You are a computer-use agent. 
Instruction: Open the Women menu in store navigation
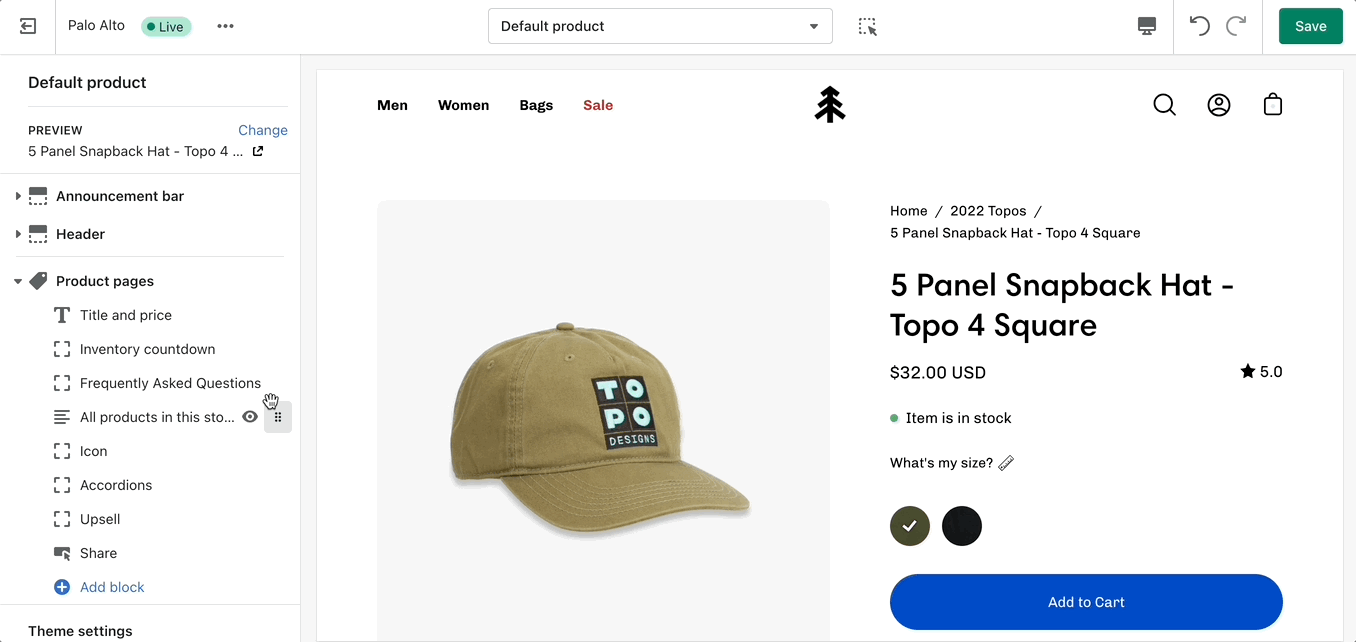[x=463, y=105]
